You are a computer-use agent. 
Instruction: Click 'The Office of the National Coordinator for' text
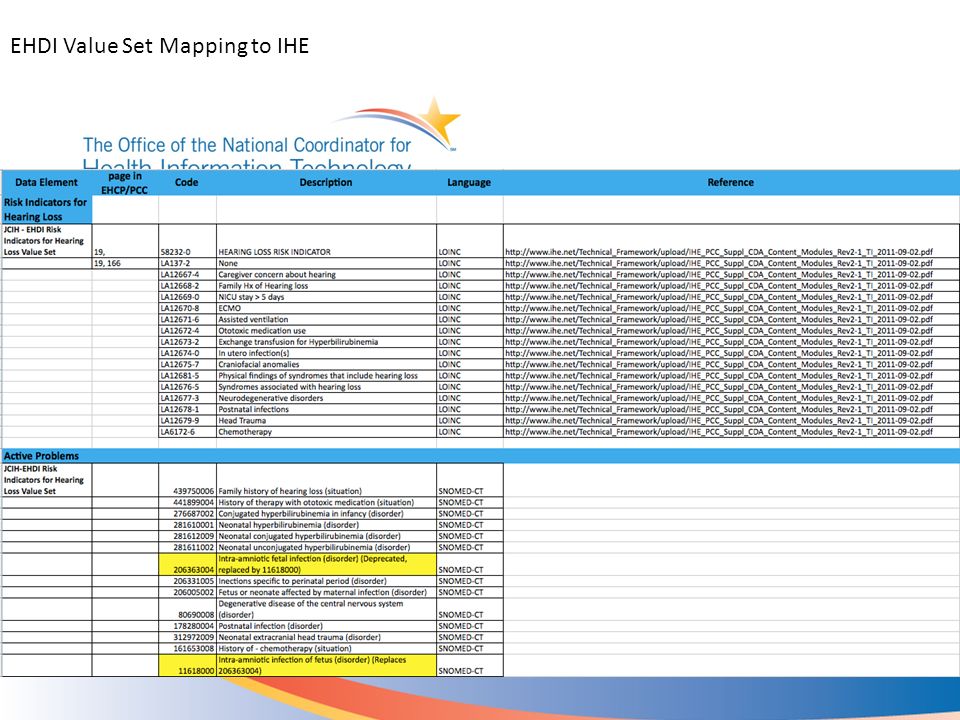tap(247, 145)
